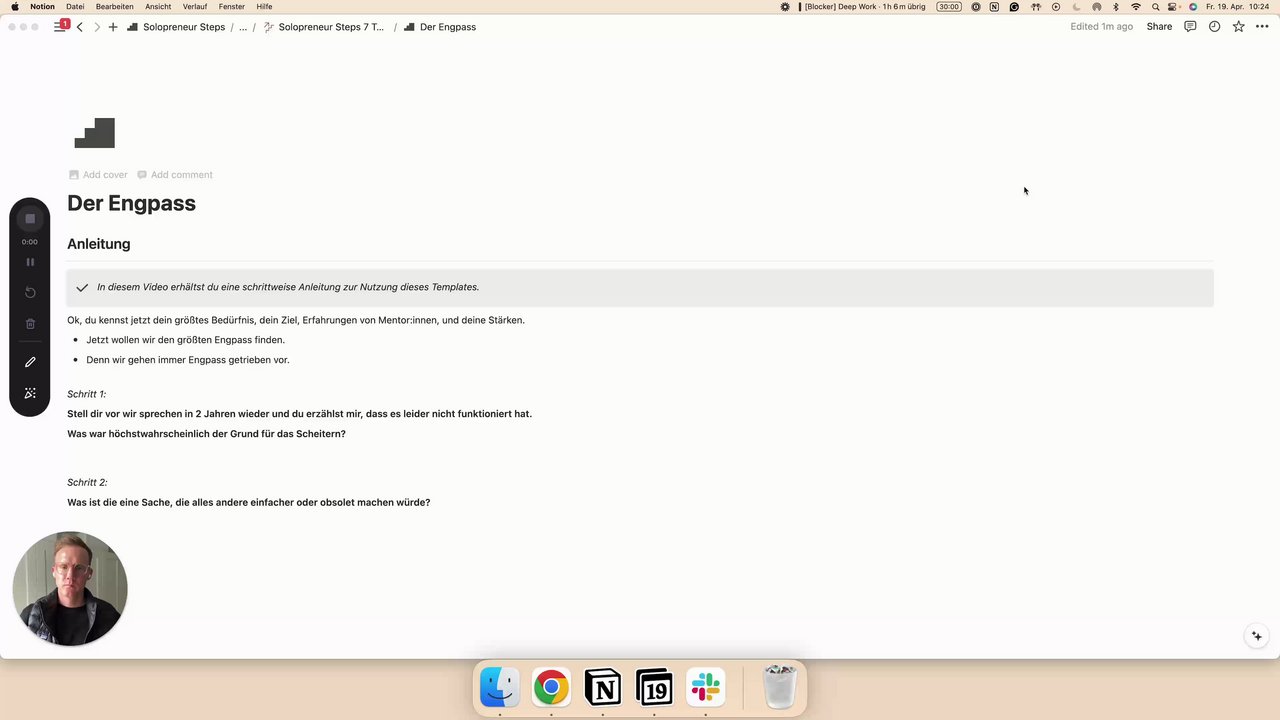Open the Solopreneur Steps breadcrumb
Screen dimensions: 1280x720
(x=176, y=27)
